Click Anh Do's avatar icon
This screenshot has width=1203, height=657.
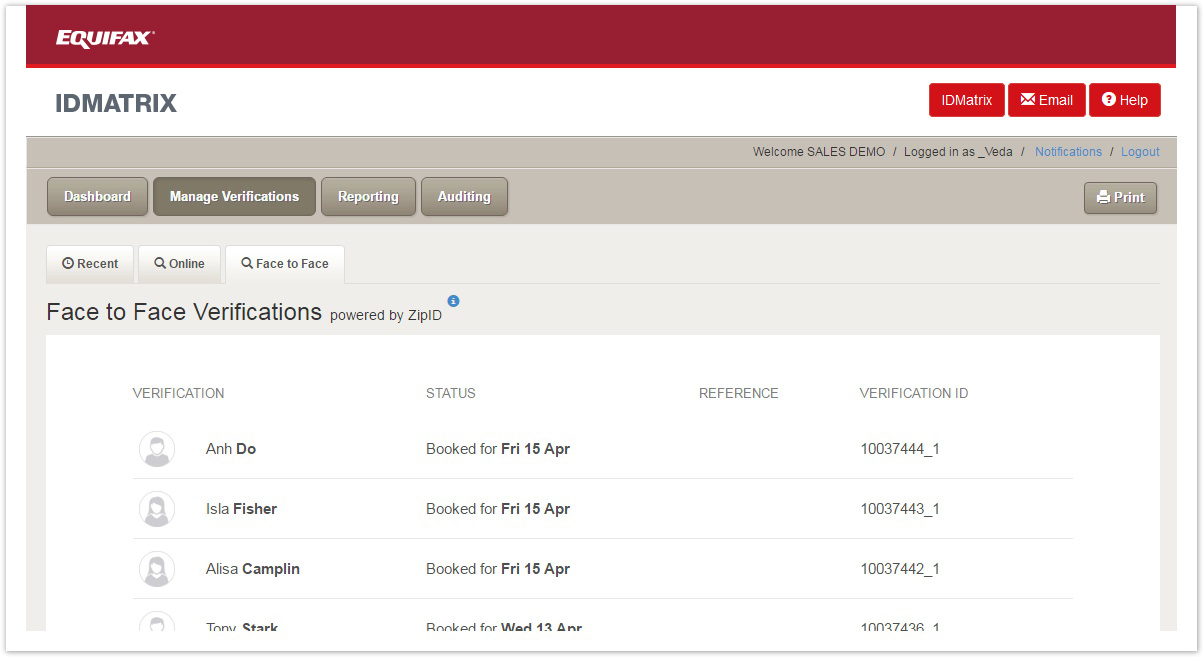click(x=157, y=449)
